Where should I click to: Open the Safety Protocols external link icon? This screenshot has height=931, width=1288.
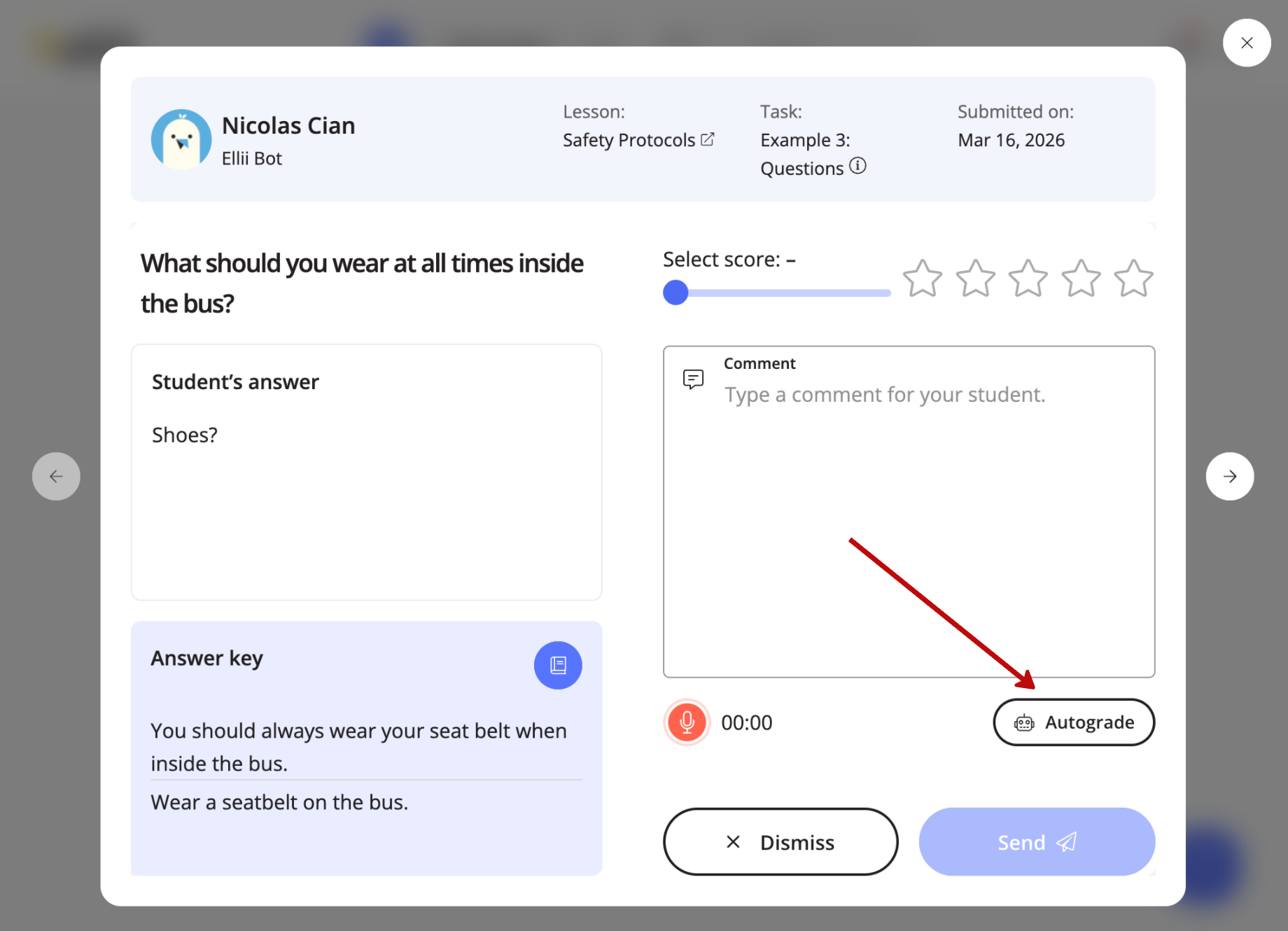[x=708, y=139]
